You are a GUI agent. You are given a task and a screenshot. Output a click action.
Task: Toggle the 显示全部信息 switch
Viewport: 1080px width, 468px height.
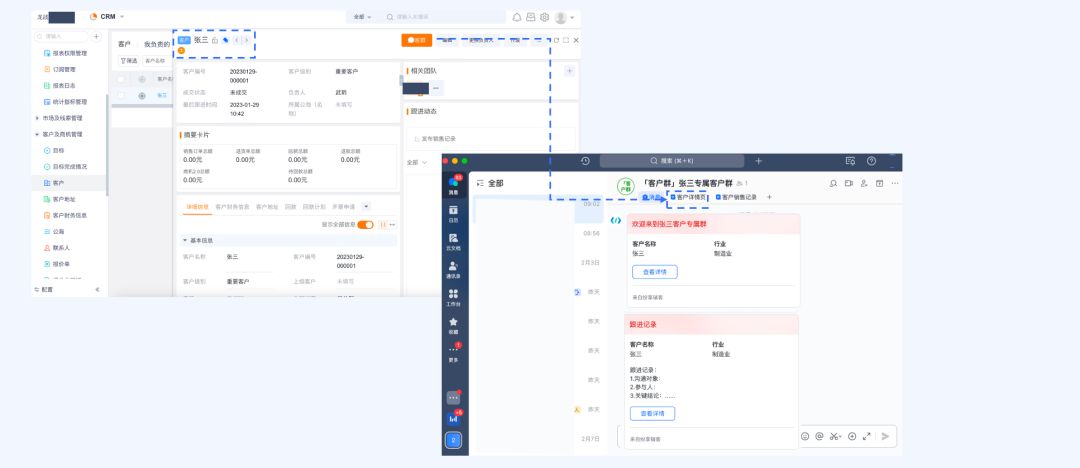(x=365, y=225)
